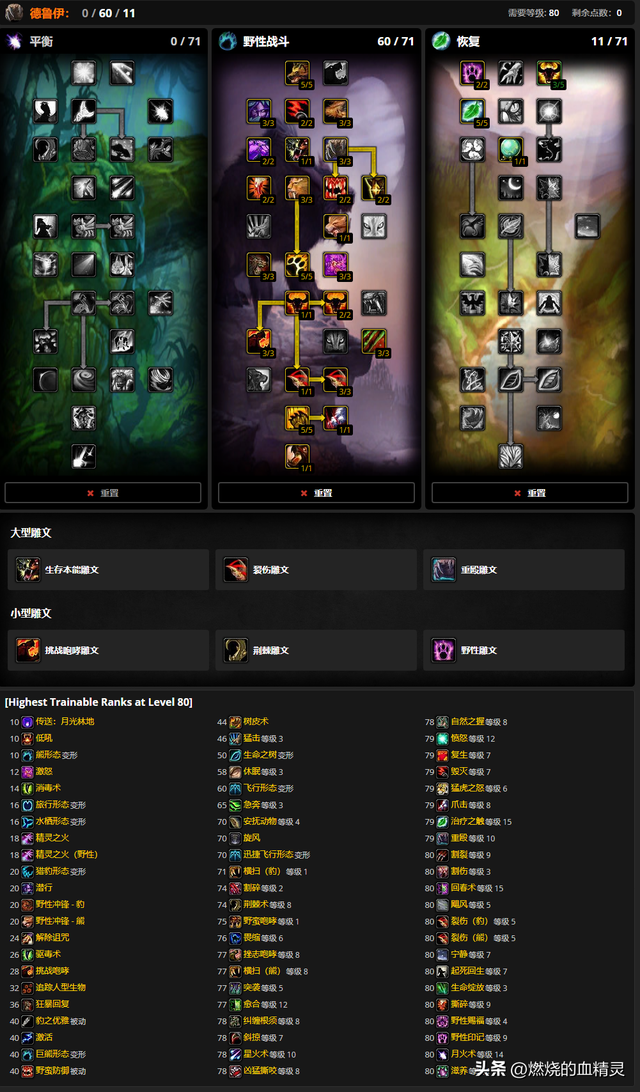
Task: Select the 野性雕文 minor glyph slot
Action: click(x=524, y=650)
